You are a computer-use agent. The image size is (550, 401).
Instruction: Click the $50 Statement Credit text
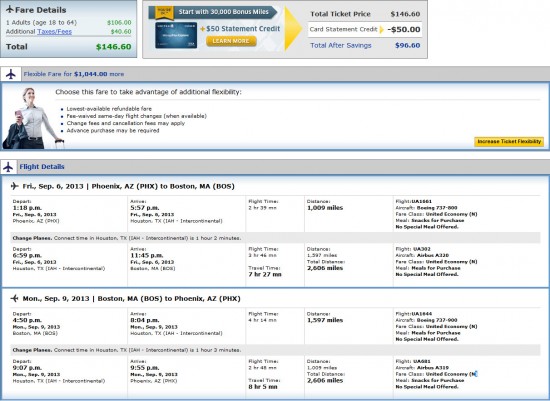coord(243,29)
